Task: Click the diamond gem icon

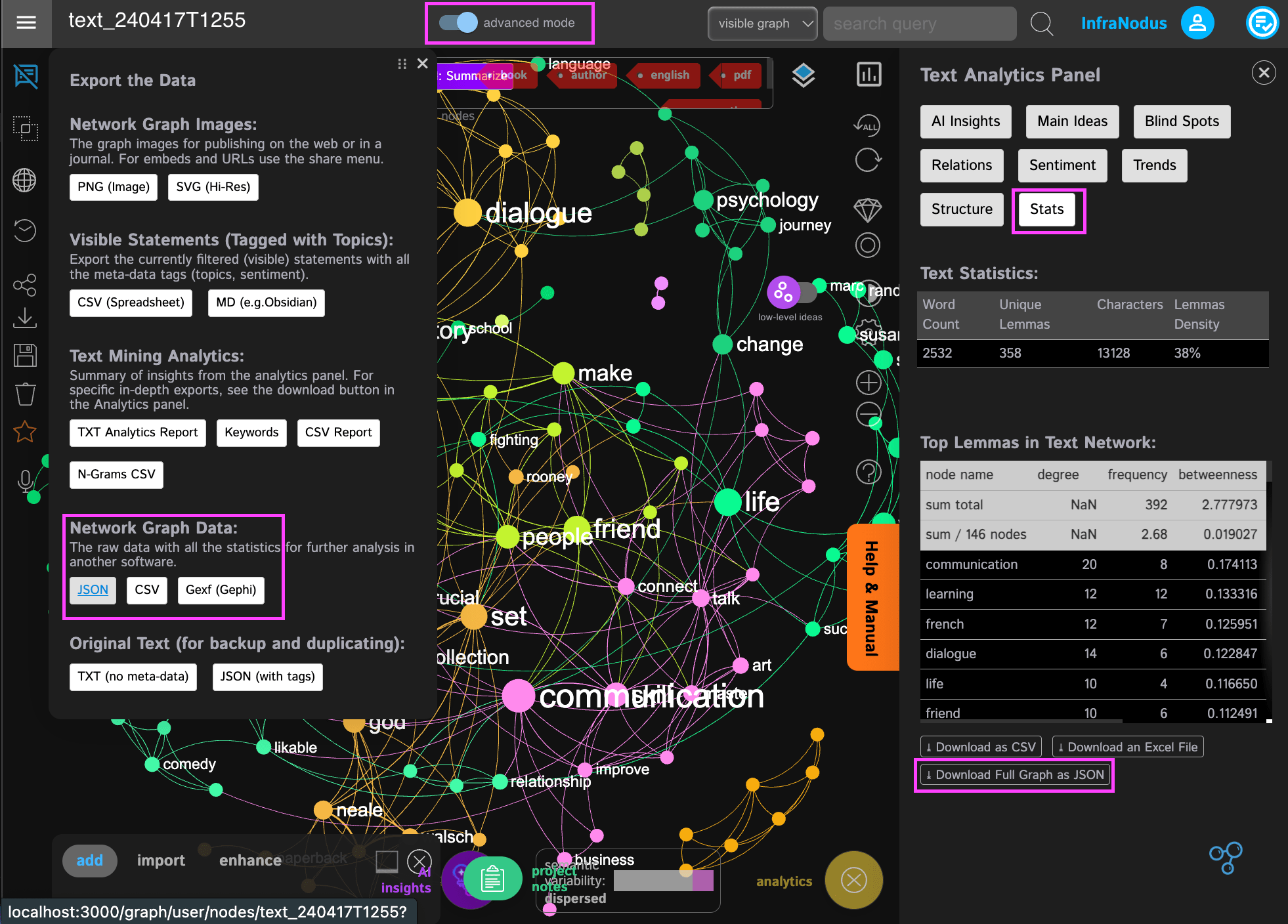Action: click(867, 210)
